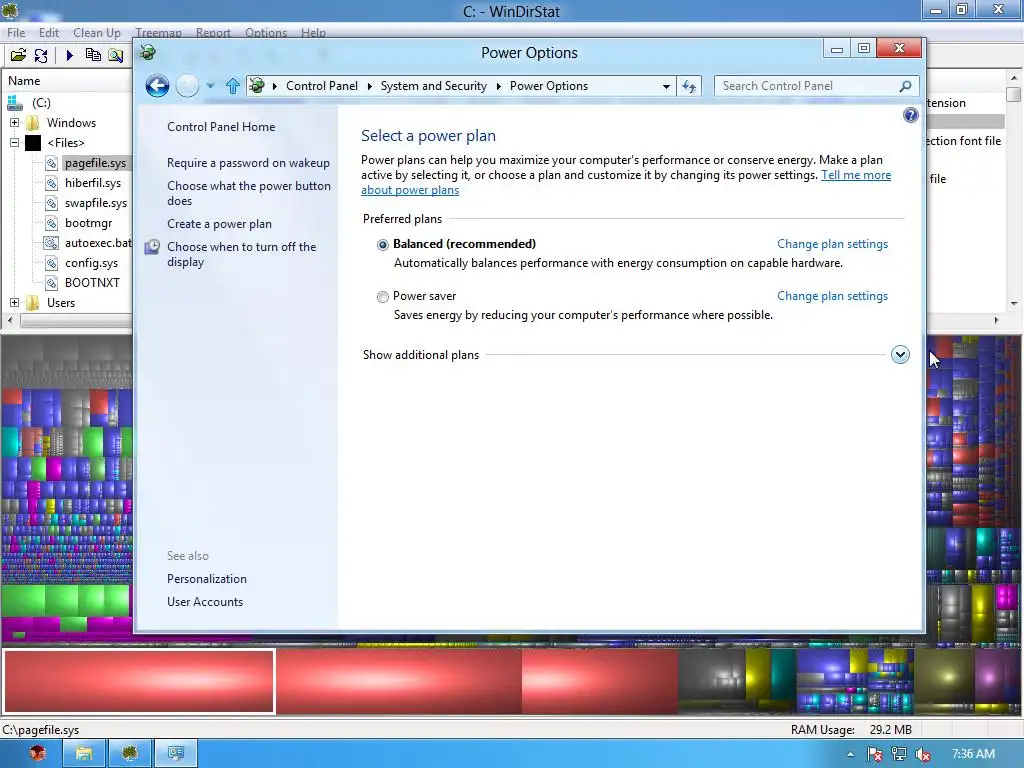Select the Balanced (recommended) power plan
Image resolution: width=1024 pixels, height=768 pixels.
pos(383,244)
